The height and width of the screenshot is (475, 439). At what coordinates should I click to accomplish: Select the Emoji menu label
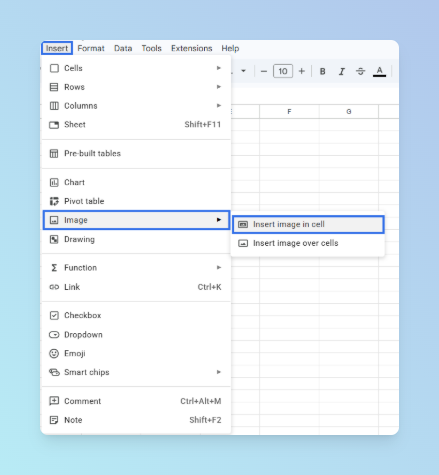pyautogui.click(x=75, y=354)
